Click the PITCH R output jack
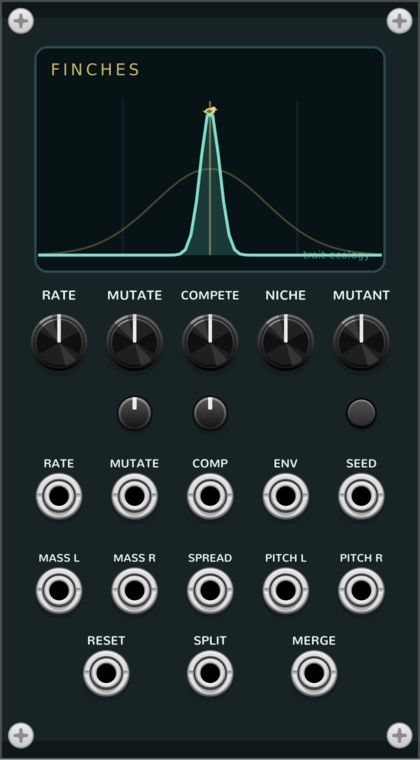The image size is (420, 760). click(361, 590)
